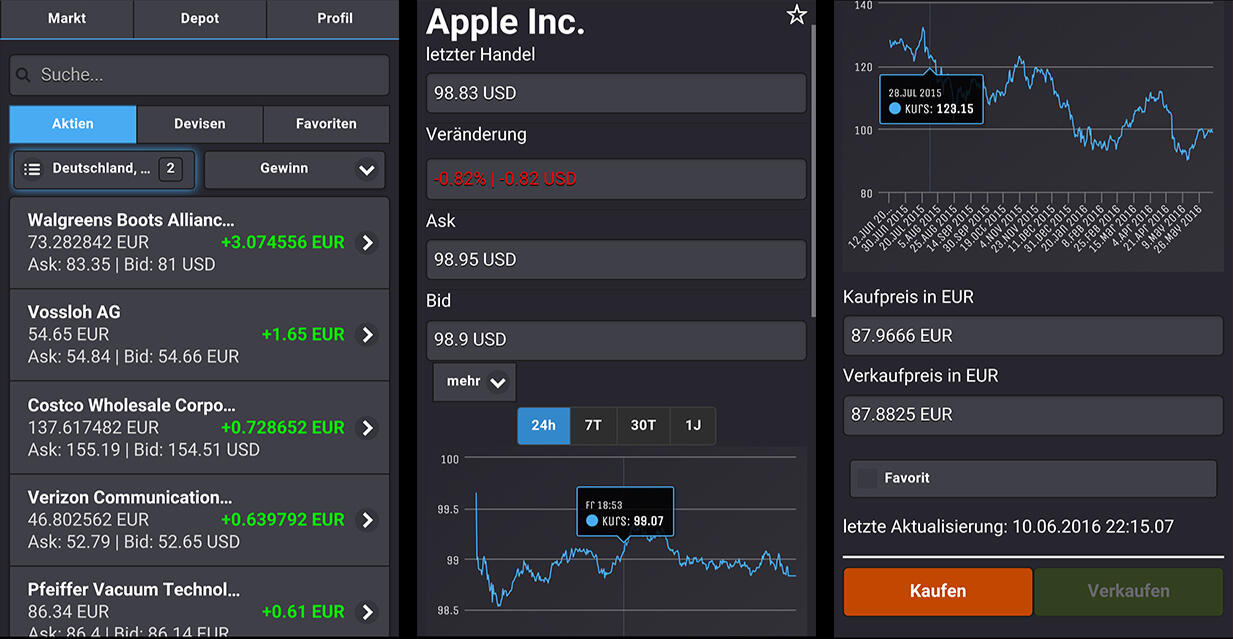Viewport: 1233px width, 639px height.
Task: Open the Gewinn sort dropdown
Action: [x=294, y=170]
